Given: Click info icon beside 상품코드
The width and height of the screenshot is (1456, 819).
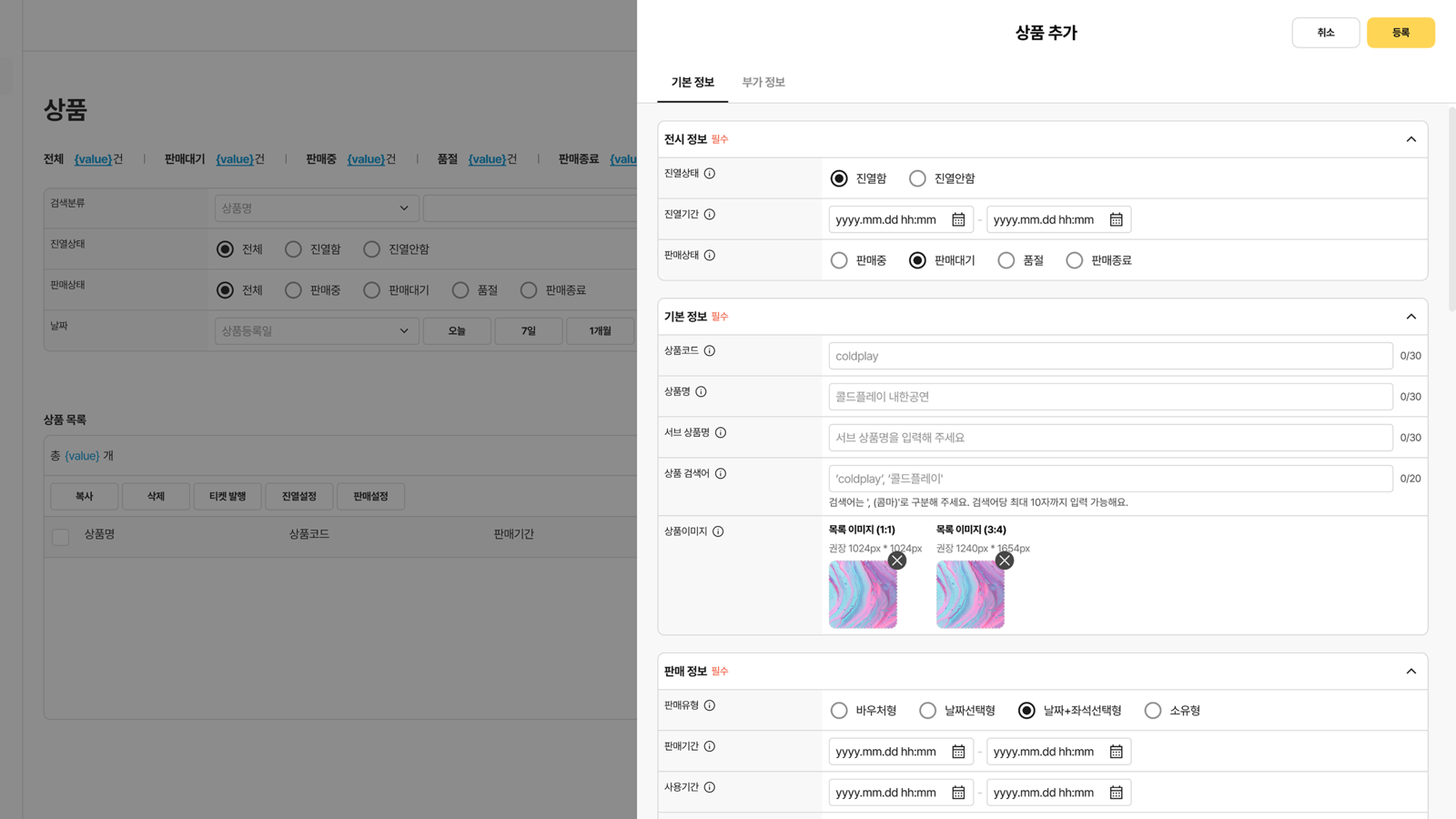Looking at the screenshot, I should coord(710,351).
